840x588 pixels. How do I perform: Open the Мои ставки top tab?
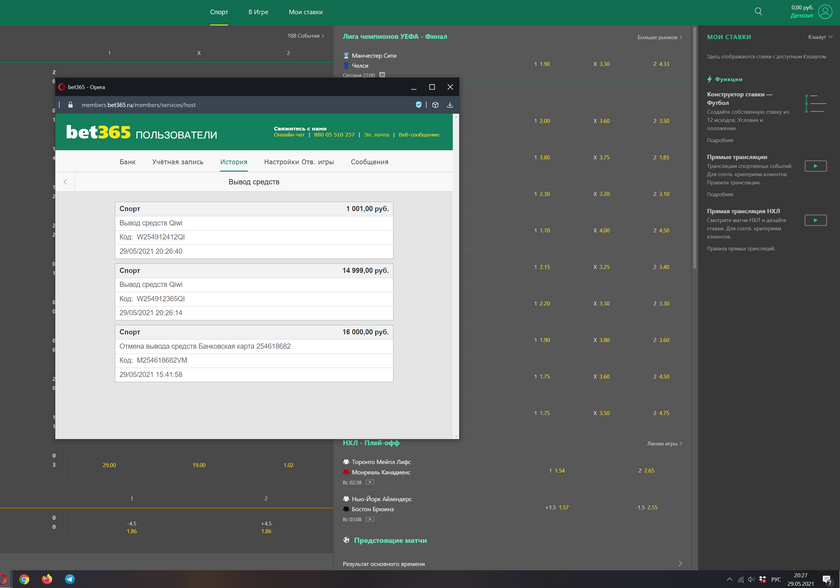[x=305, y=12]
